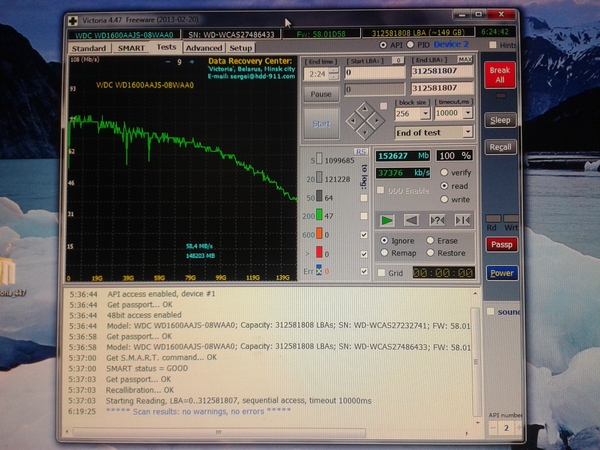600x450 pixels.
Task: Click the random seek test icon
Action: (x=437, y=220)
